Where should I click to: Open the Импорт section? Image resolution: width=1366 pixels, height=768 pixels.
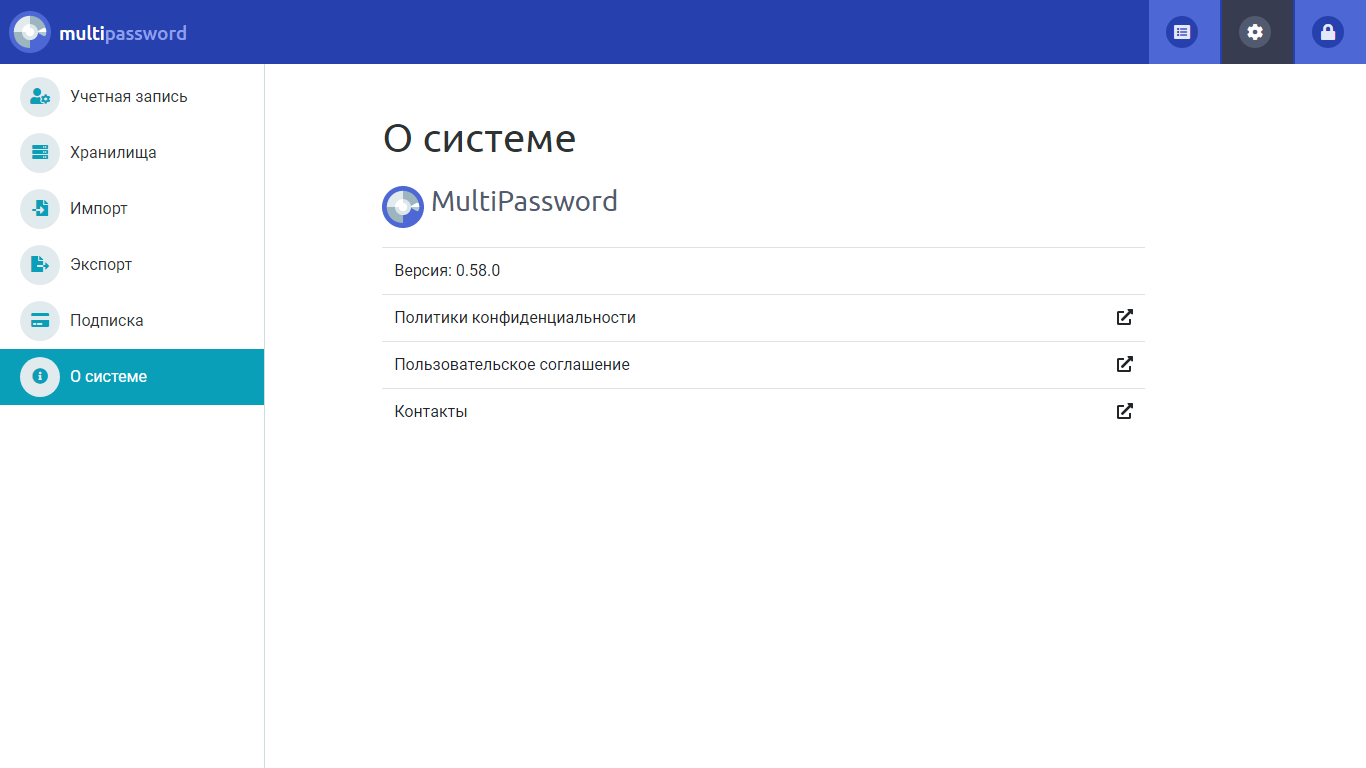click(132, 209)
